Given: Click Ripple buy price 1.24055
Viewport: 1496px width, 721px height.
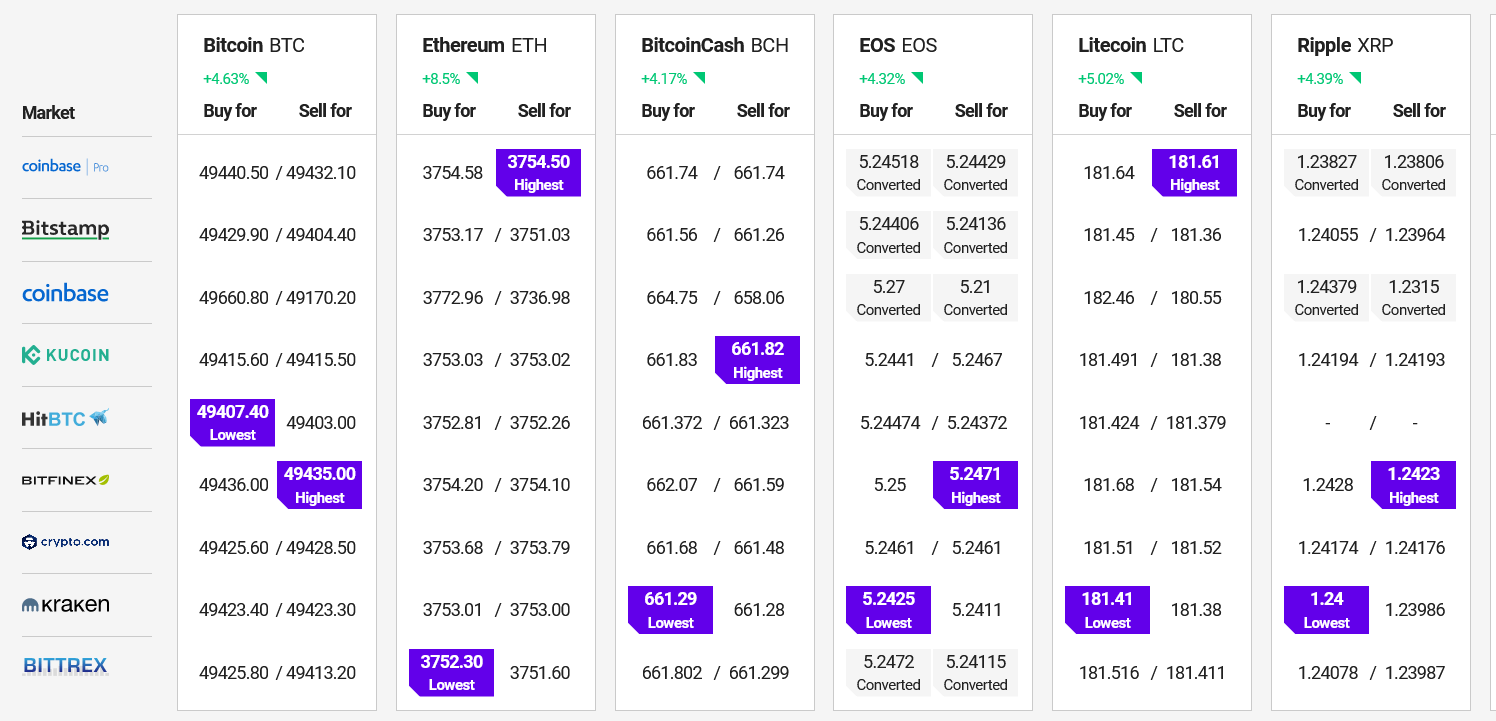Looking at the screenshot, I should 1328,235.
